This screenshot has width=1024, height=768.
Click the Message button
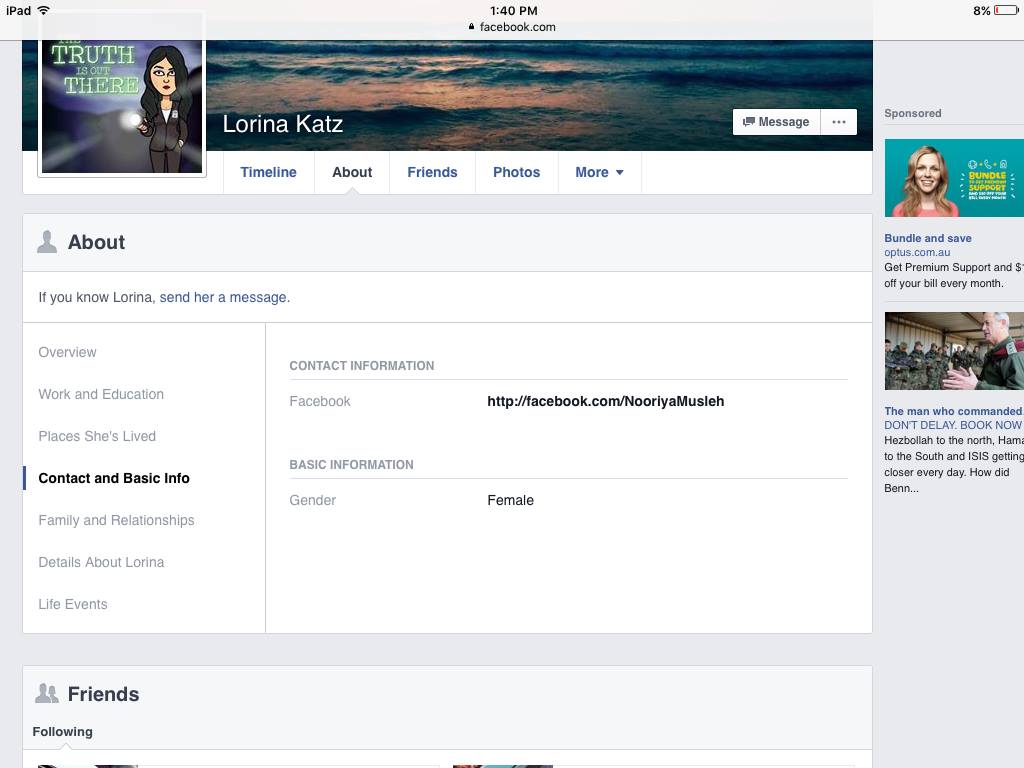776,122
